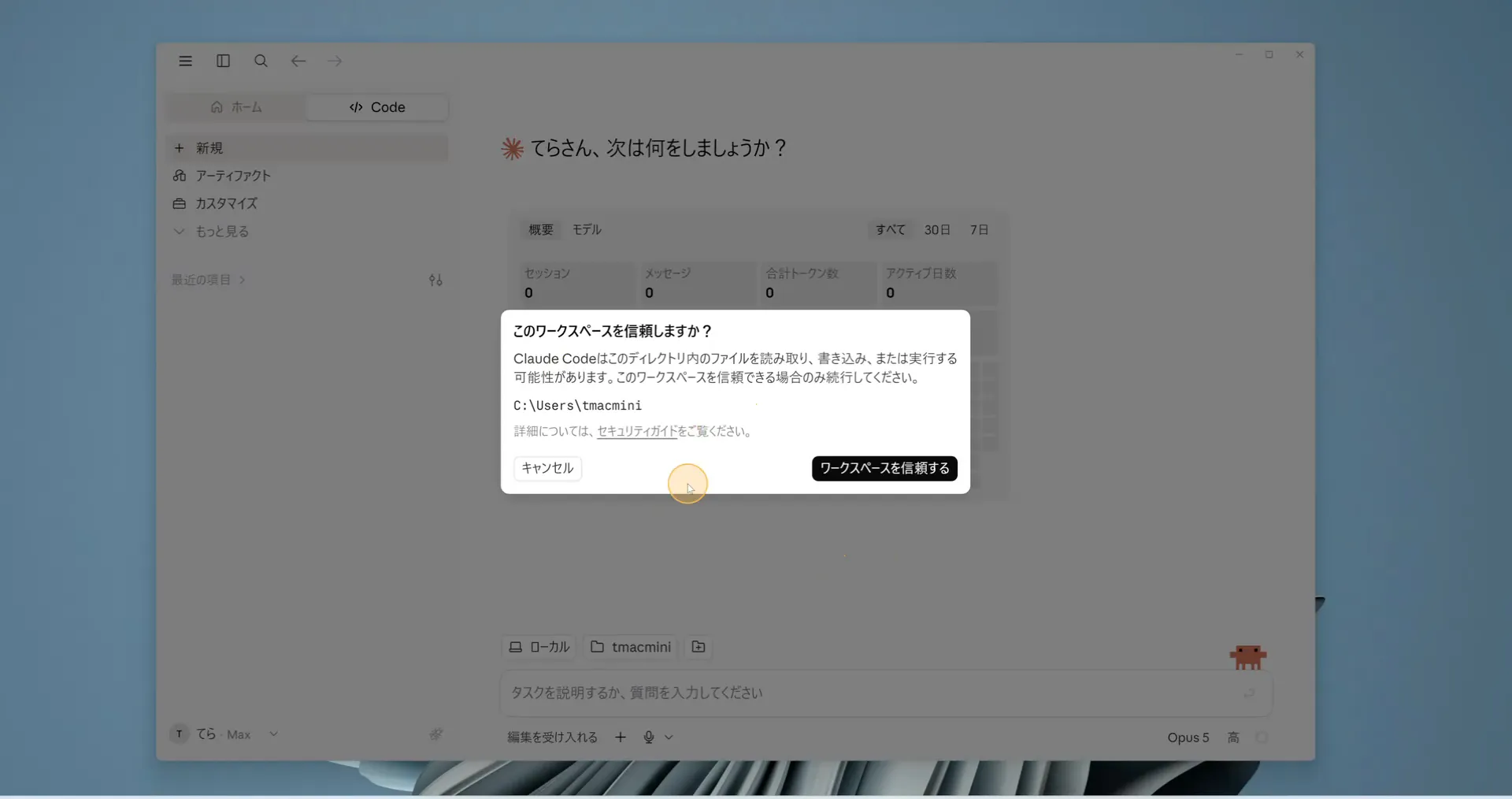This screenshot has height=799, width=1512.
Task: Click the pixel creature mascot icon
Action: click(1248, 656)
